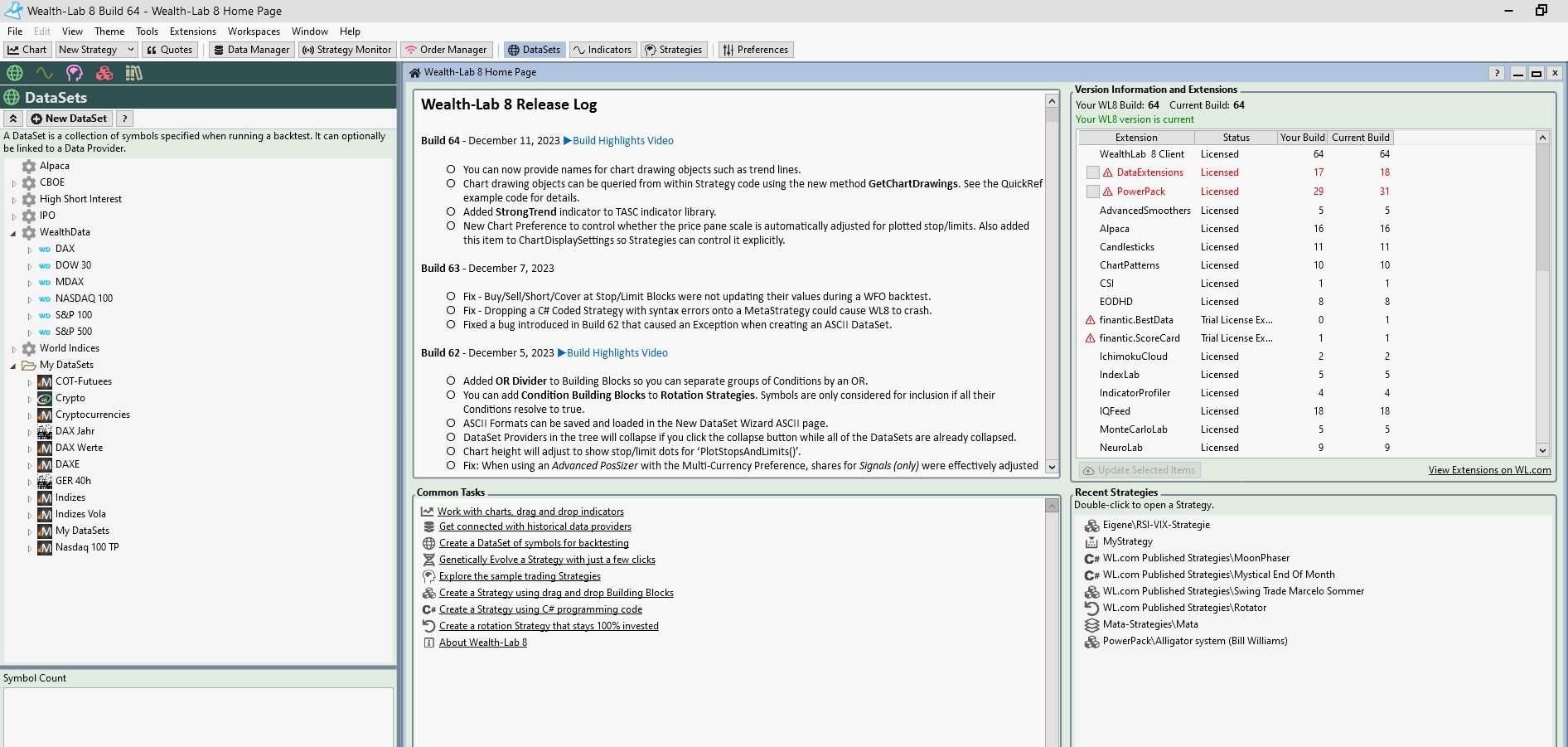
Task: Check the PowerPack update checkbox
Action: (1093, 192)
